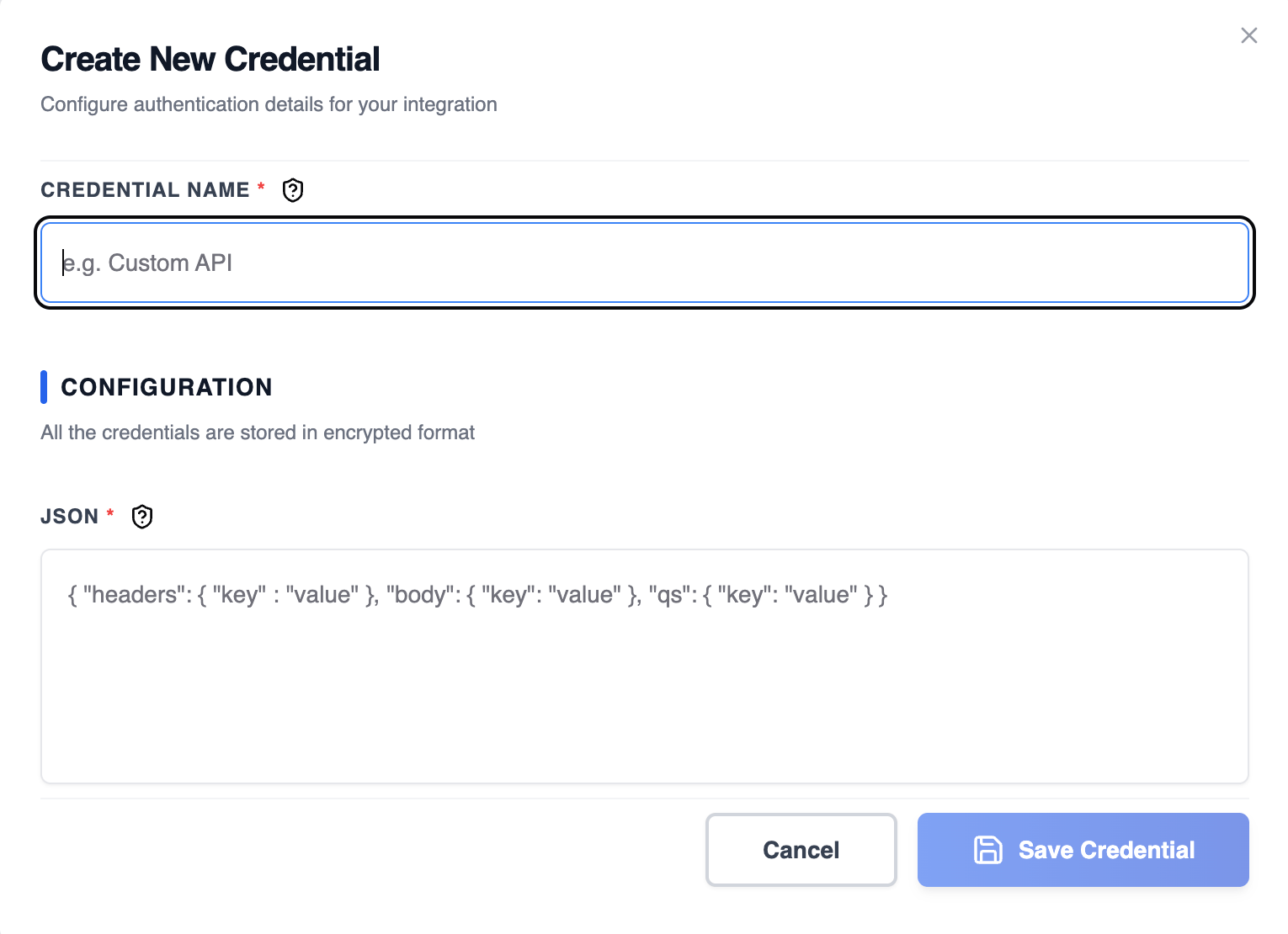1288x934 pixels.
Task: Click the red asterisk after JSON
Action: pos(110,512)
